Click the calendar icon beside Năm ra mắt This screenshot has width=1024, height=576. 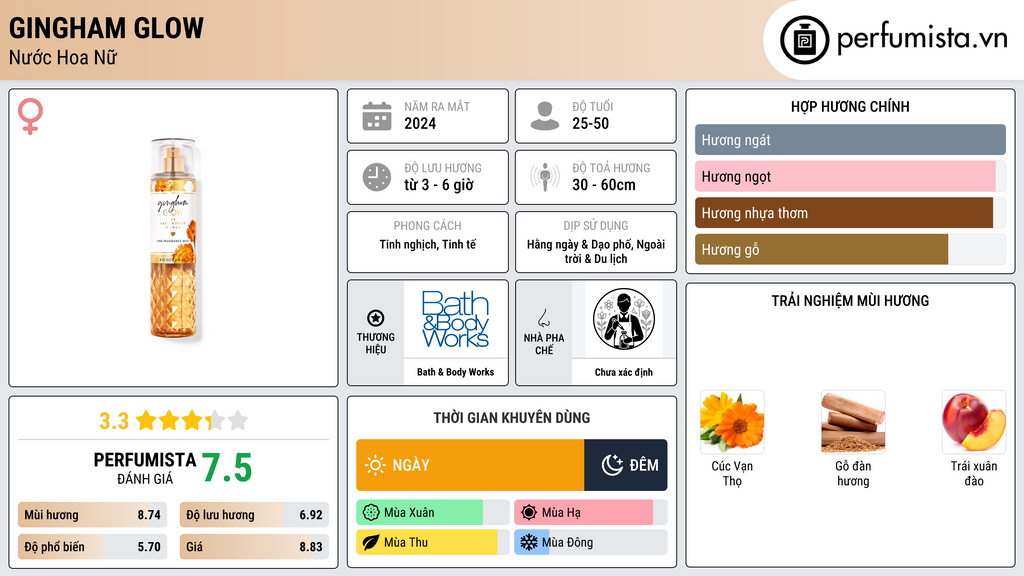377,116
